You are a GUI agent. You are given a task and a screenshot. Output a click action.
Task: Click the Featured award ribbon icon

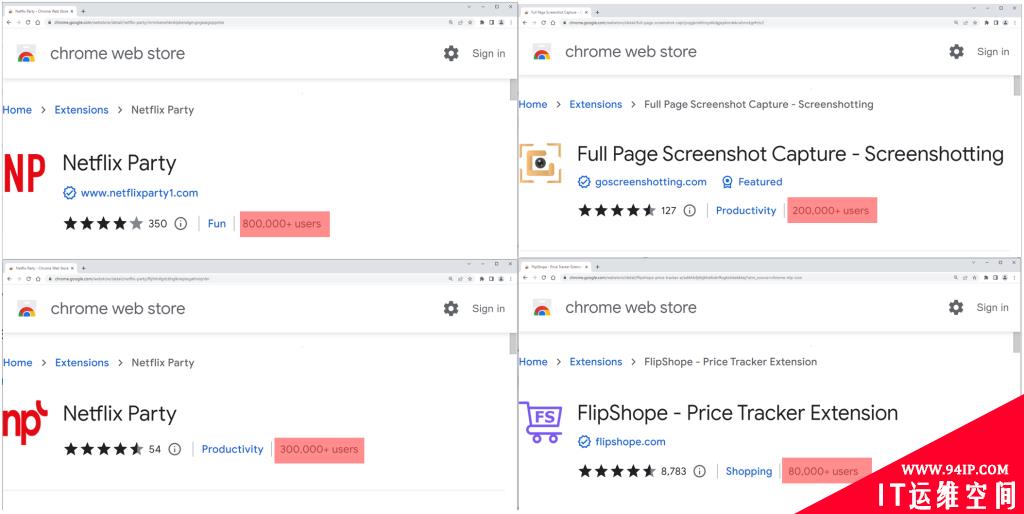(x=727, y=182)
